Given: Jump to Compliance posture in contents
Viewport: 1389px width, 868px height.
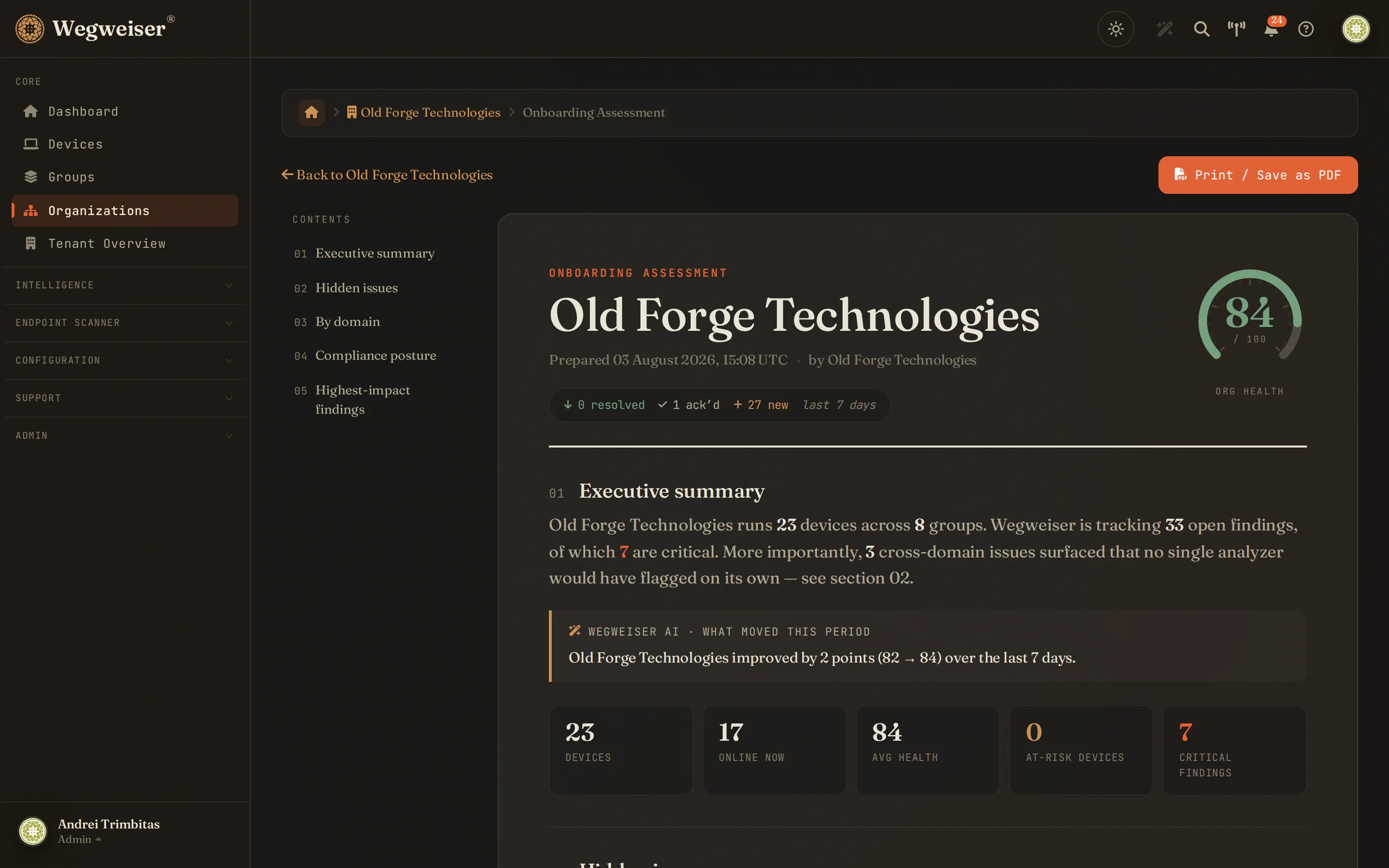Looking at the screenshot, I should pos(365,356).
